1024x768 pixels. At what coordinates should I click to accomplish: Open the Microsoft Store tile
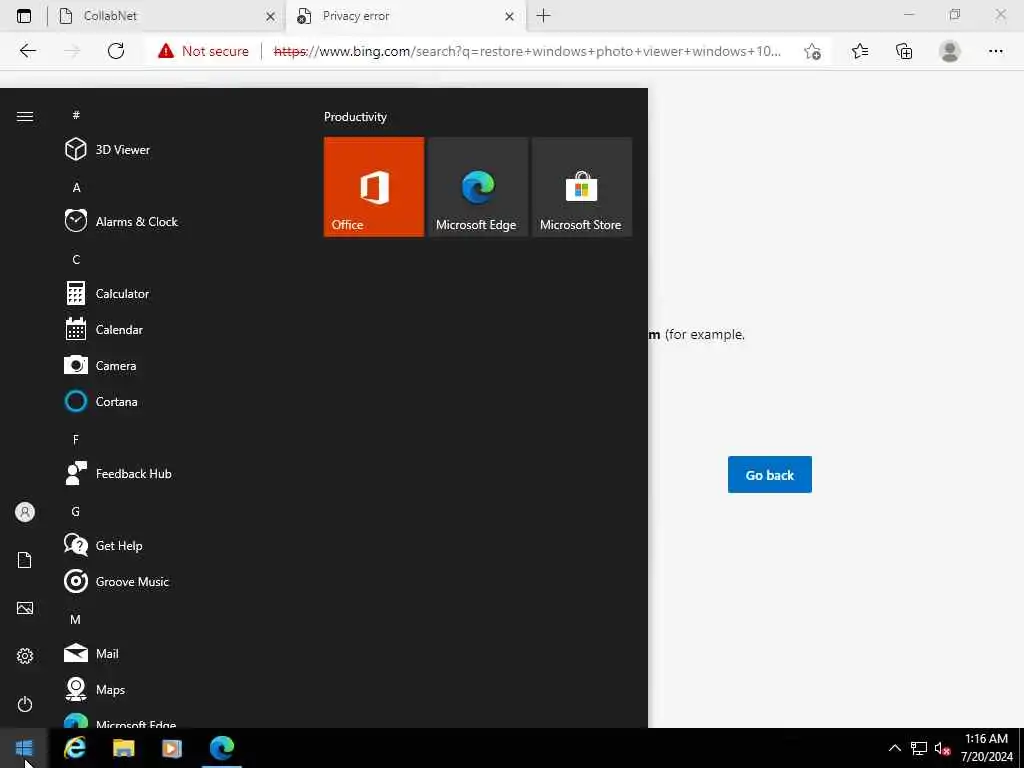tap(582, 187)
